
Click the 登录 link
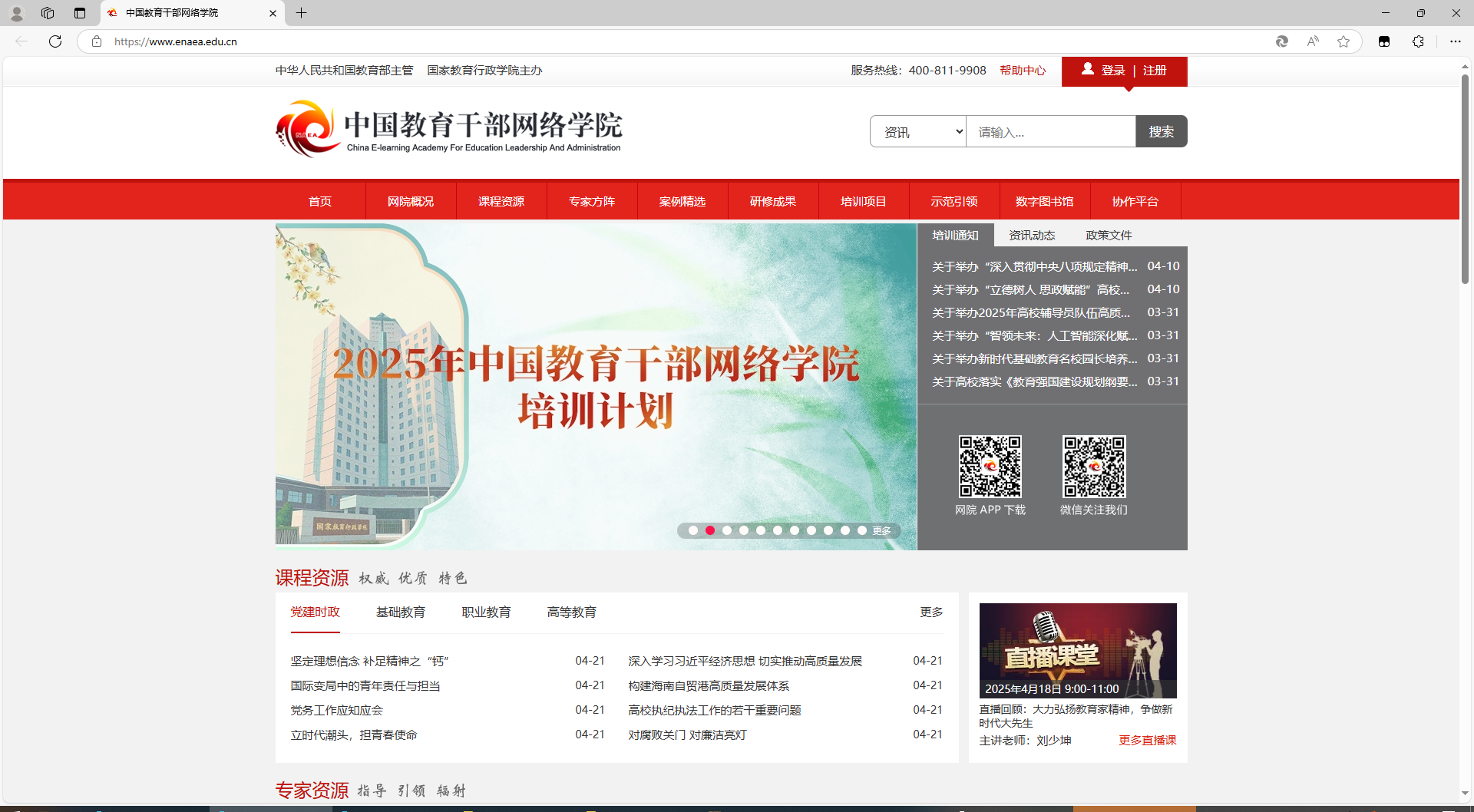tap(1113, 71)
